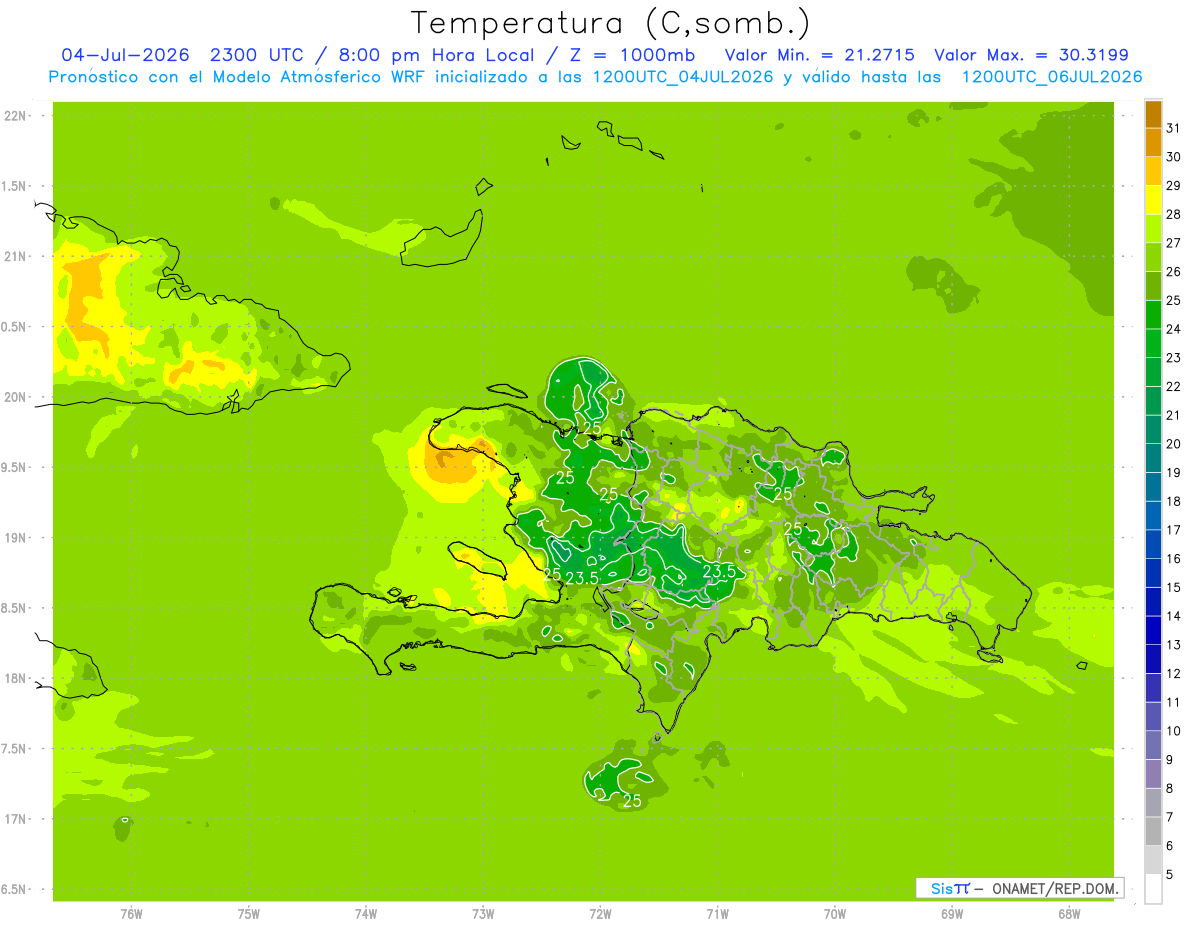
Task: Click the 19N latitude label
Action: [x=16, y=537]
